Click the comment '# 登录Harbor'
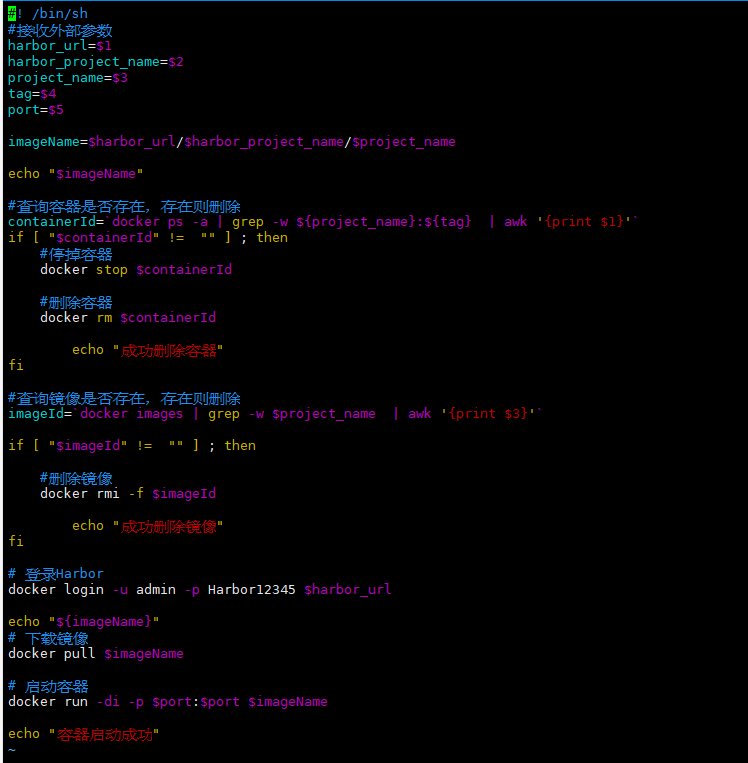The height and width of the screenshot is (763, 748). tap(56, 574)
